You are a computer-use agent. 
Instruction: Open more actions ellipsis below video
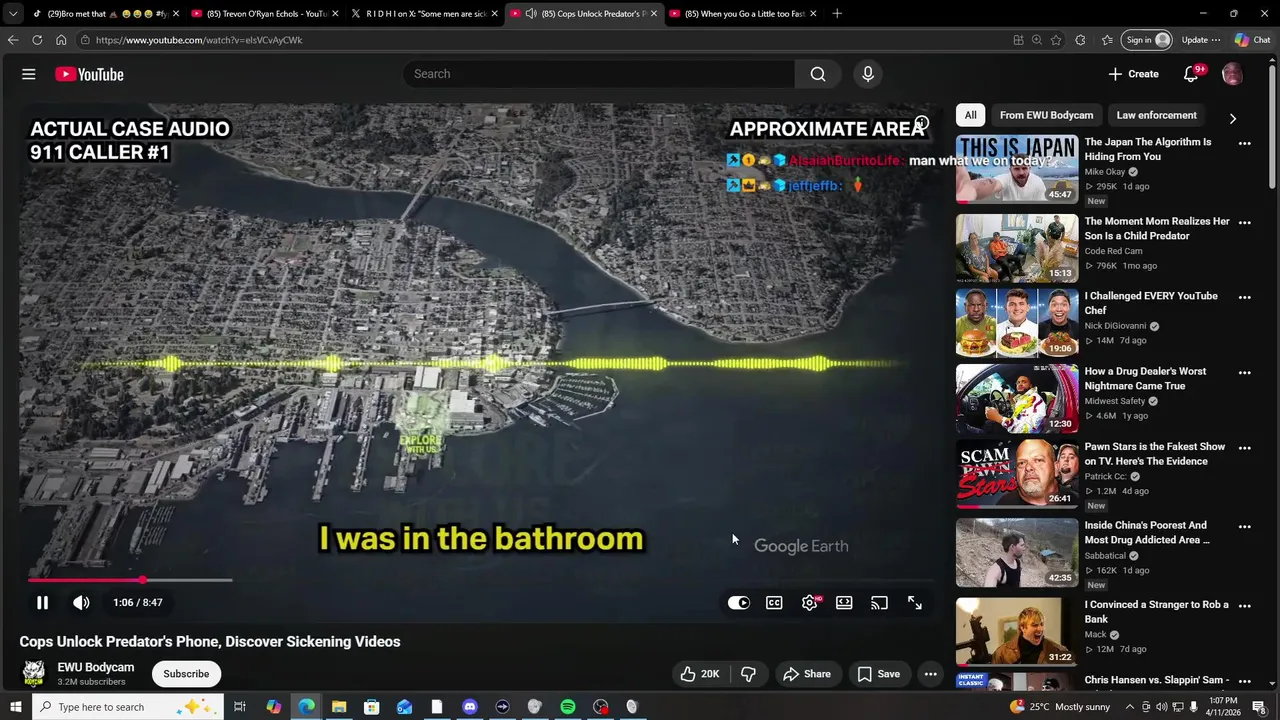pyautogui.click(x=931, y=674)
